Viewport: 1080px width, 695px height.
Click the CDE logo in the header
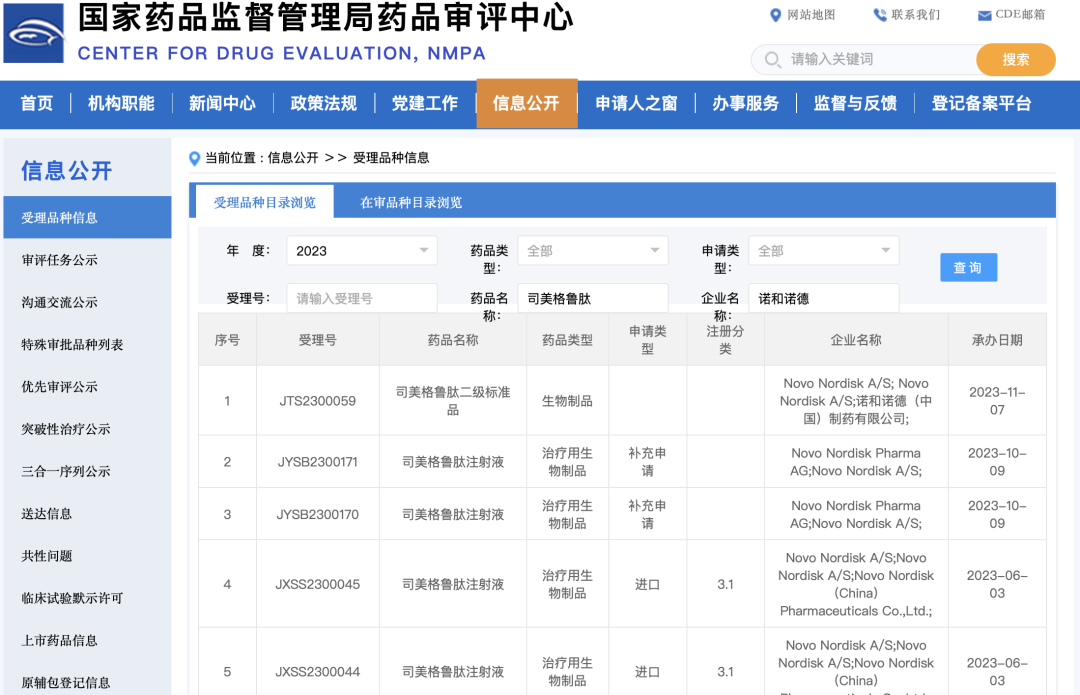click(34, 33)
